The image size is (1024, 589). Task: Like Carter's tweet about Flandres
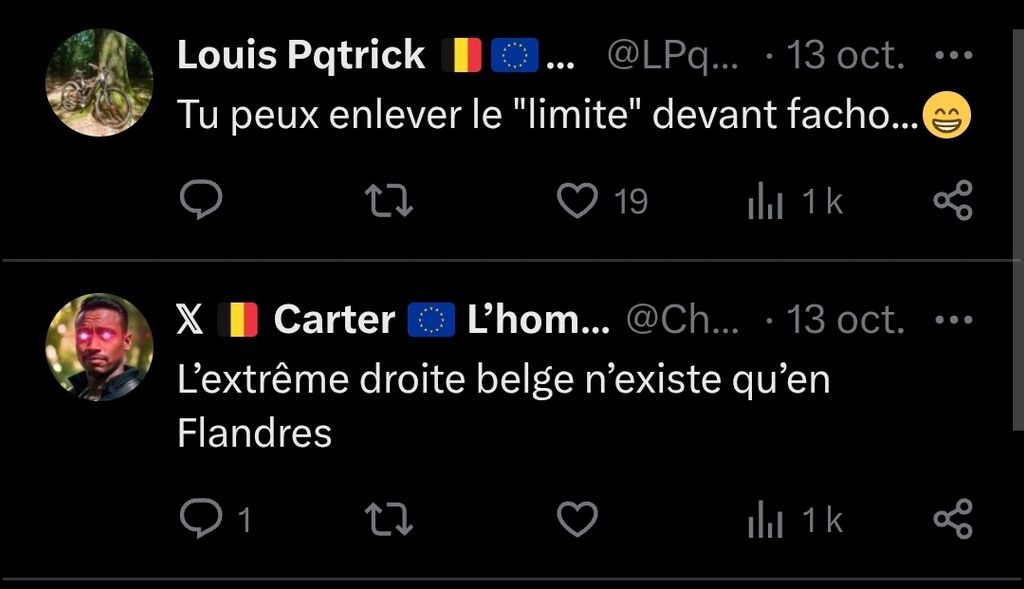pos(576,519)
